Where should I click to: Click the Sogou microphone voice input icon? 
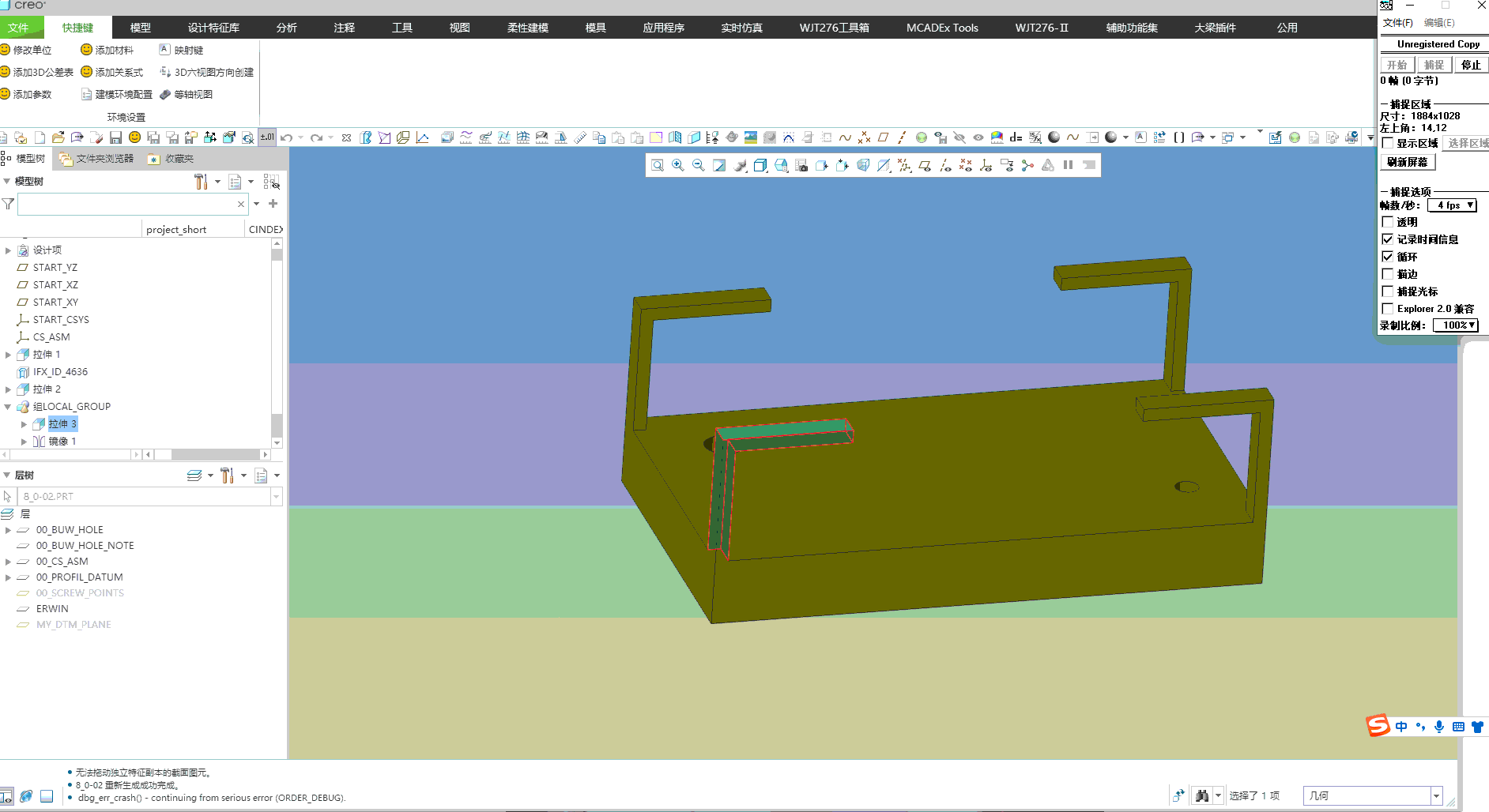coord(1439,727)
